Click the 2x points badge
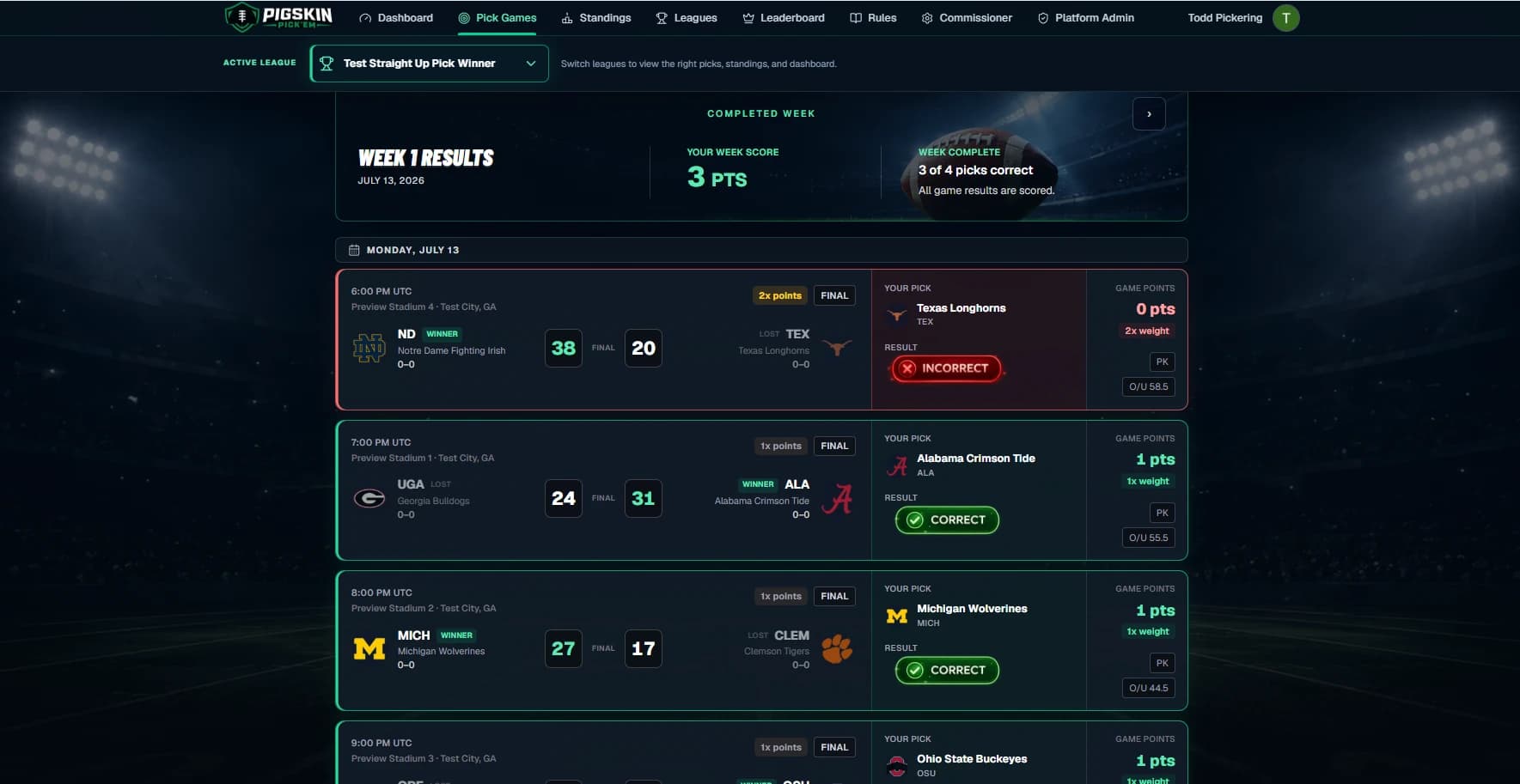This screenshot has width=1520, height=784. pyautogui.click(x=780, y=295)
